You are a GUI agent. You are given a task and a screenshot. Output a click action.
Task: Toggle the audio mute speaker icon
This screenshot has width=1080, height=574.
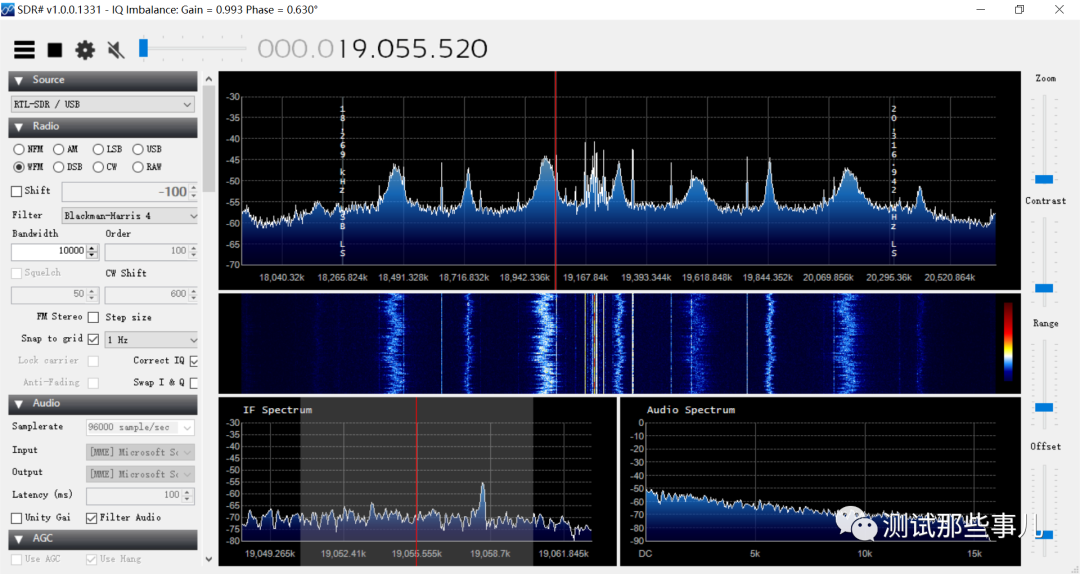click(116, 50)
